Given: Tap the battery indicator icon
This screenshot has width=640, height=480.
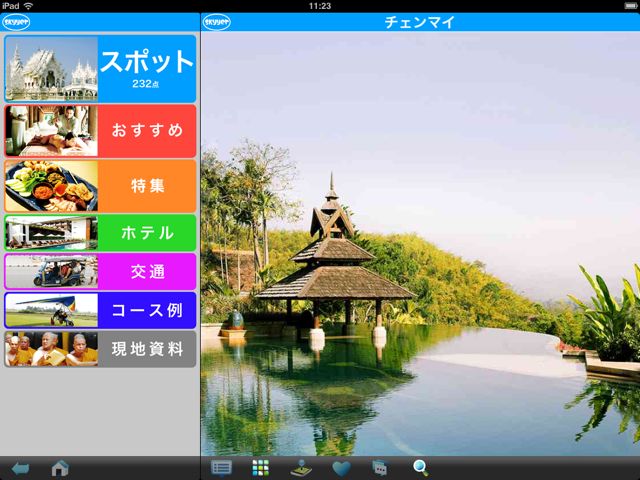Looking at the screenshot, I should [x=631, y=6].
